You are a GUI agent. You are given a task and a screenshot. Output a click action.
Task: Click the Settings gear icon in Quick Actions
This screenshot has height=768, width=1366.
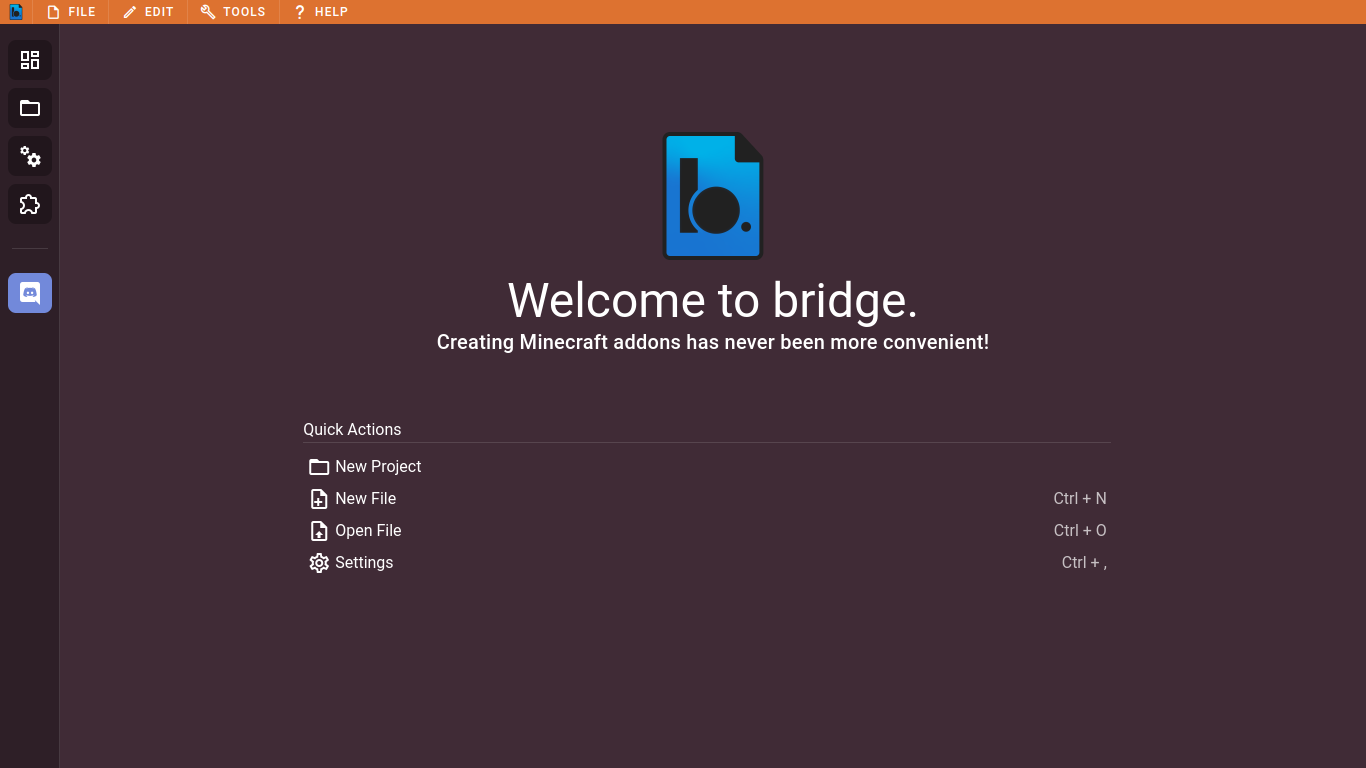[x=319, y=563]
